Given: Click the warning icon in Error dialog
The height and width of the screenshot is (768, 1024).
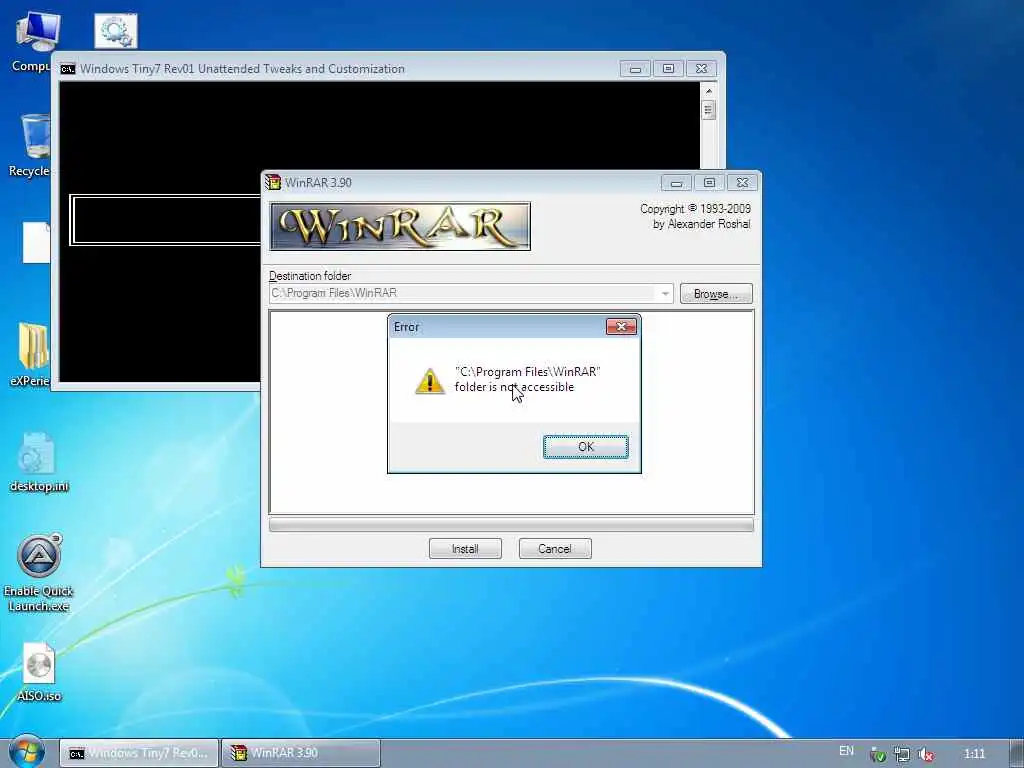Looking at the screenshot, I should pyautogui.click(x=430, y=381).
